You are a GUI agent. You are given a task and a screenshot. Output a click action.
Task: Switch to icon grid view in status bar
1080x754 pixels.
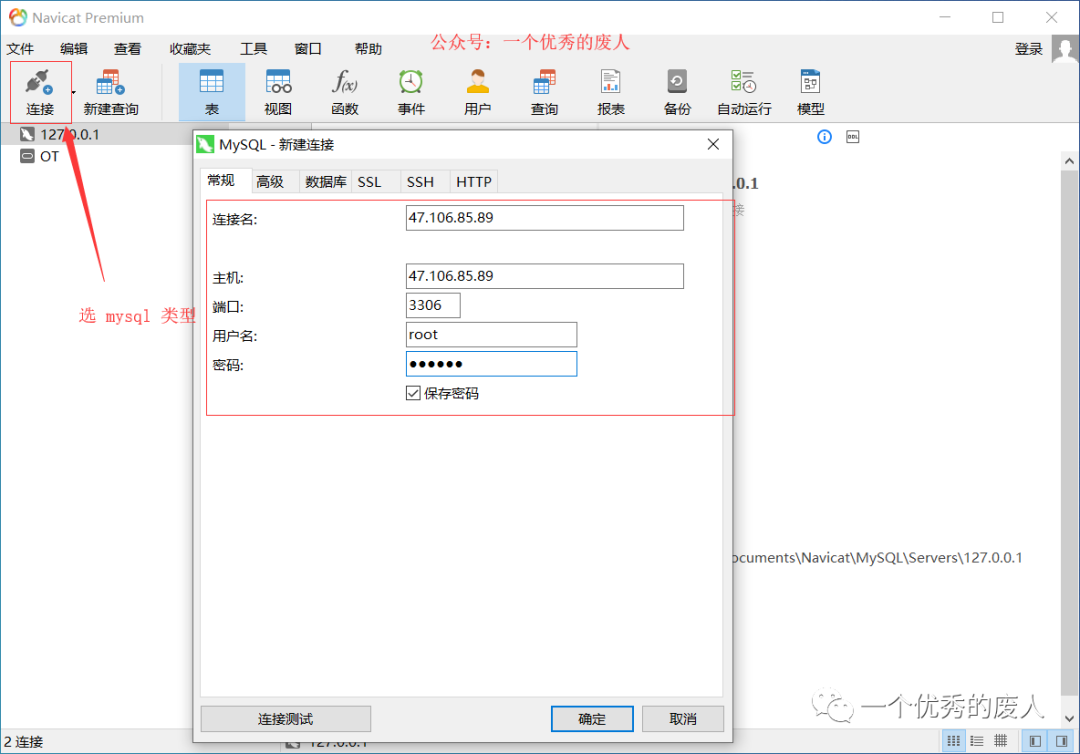click(953, 741)
